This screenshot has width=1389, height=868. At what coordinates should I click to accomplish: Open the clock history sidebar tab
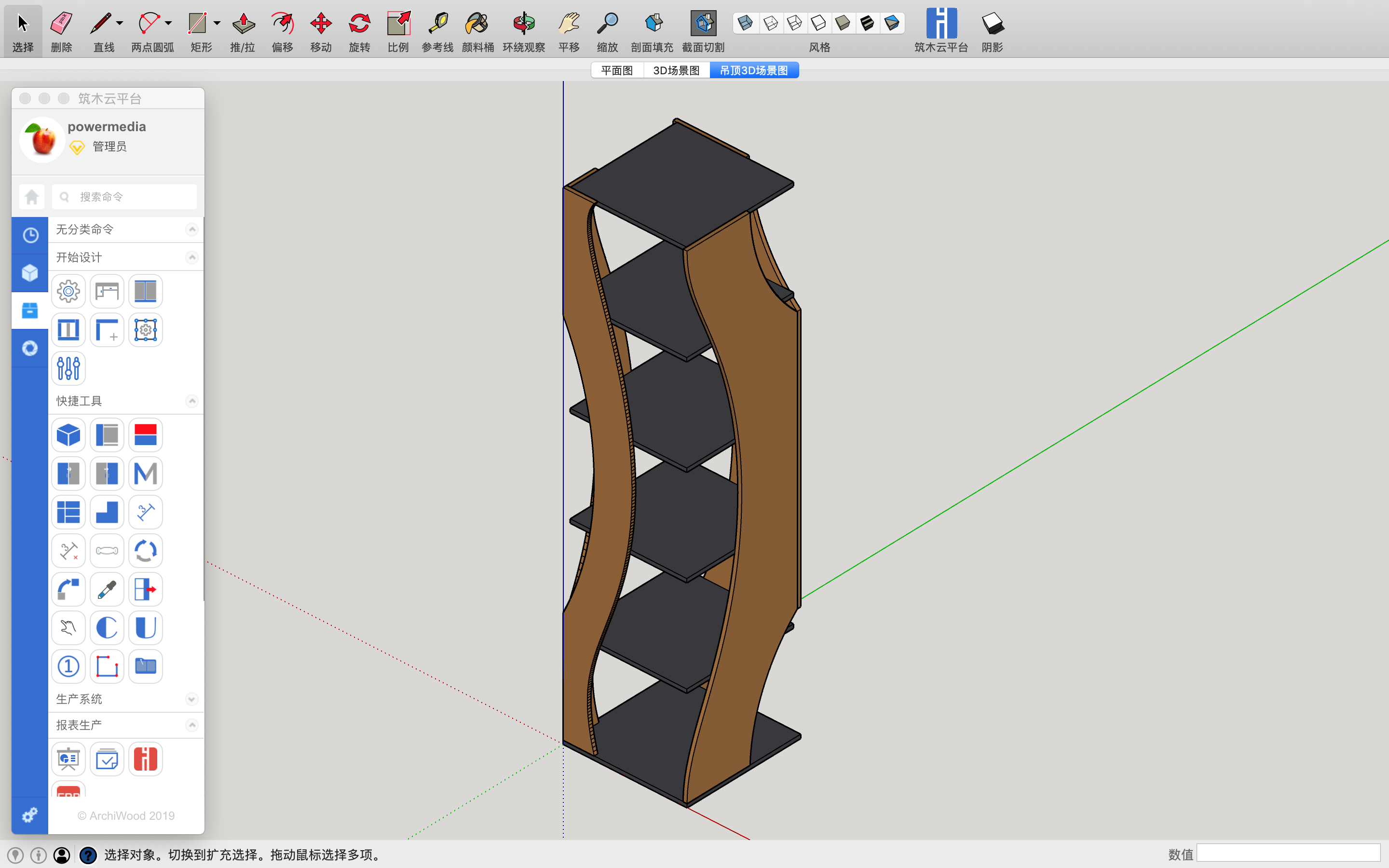click(30, 235)
